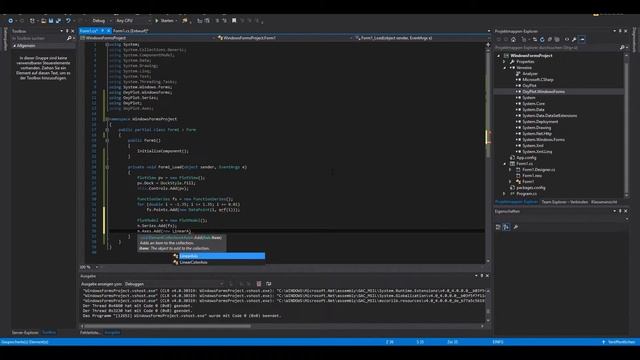The image size is (640, 360).
Task: Expand the Program.cs node
Action: [x=504, y=194]
